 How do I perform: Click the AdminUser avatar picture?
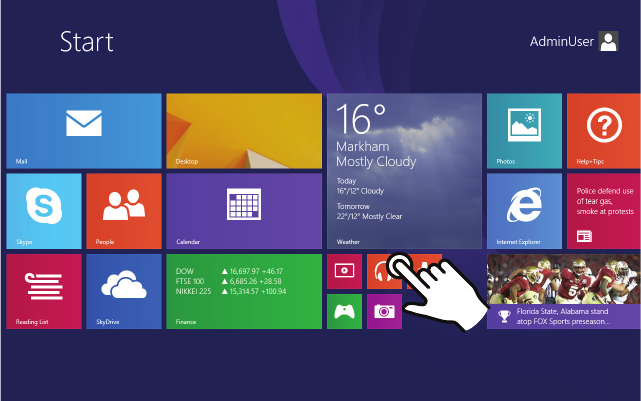pos(608,41)
